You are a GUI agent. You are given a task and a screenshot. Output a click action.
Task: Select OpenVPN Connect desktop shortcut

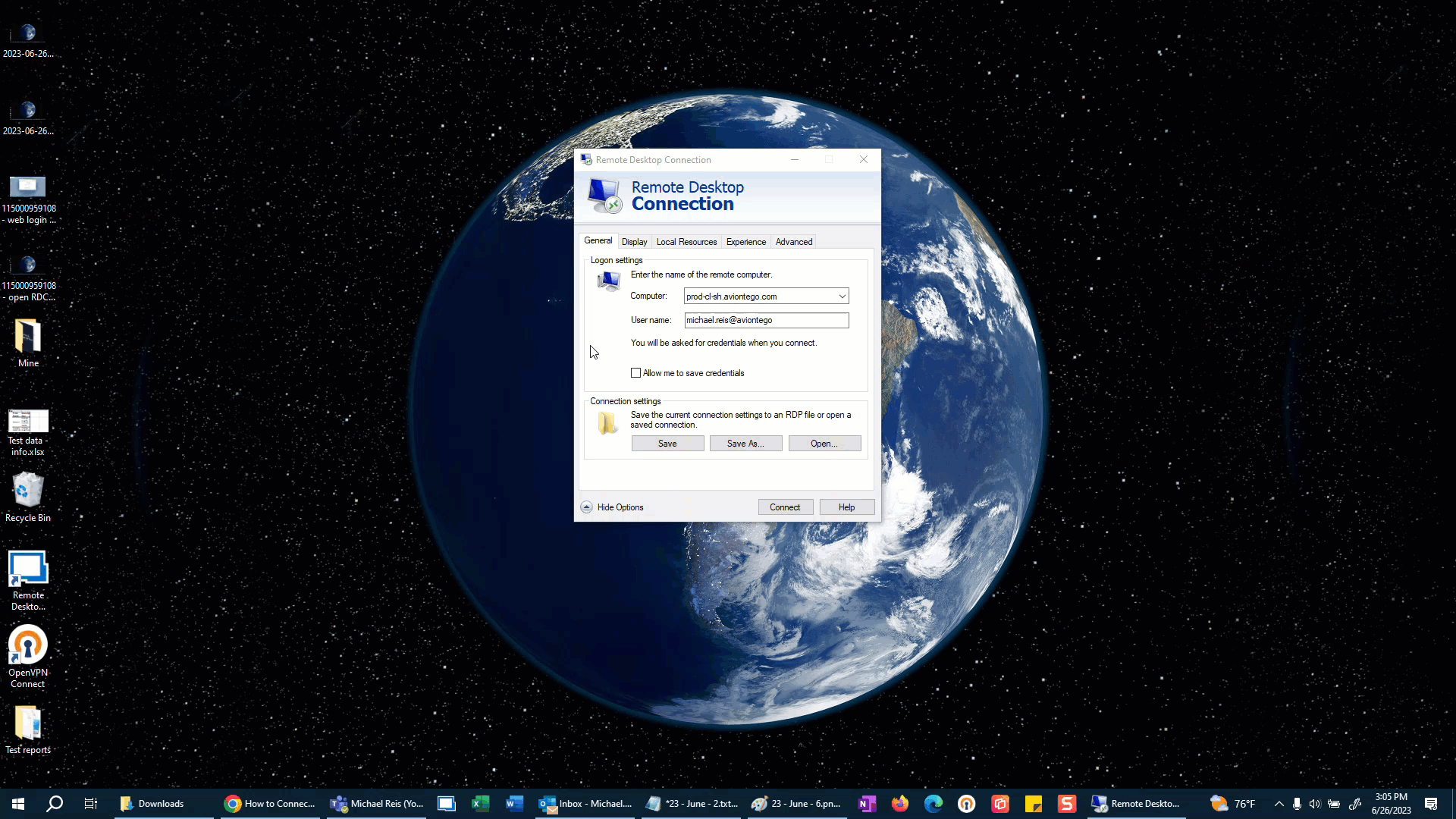28,657
